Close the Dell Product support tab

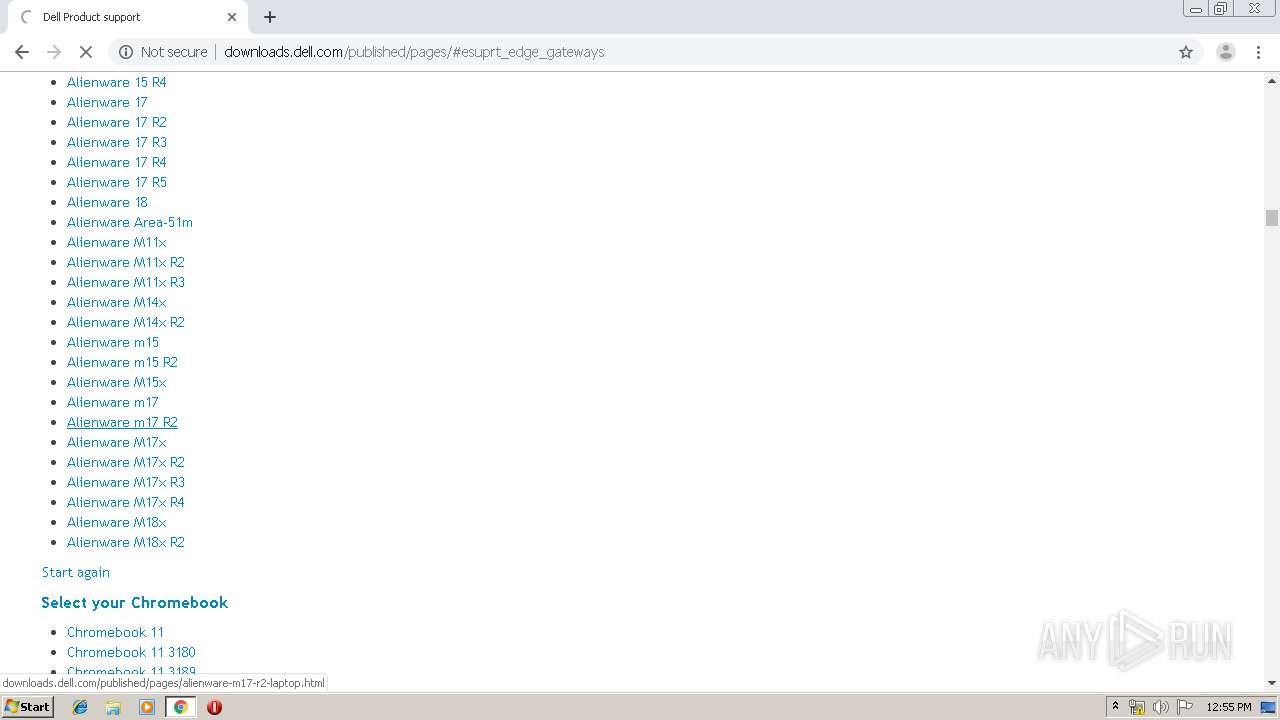pyautogui.click(x=232, y=17)
